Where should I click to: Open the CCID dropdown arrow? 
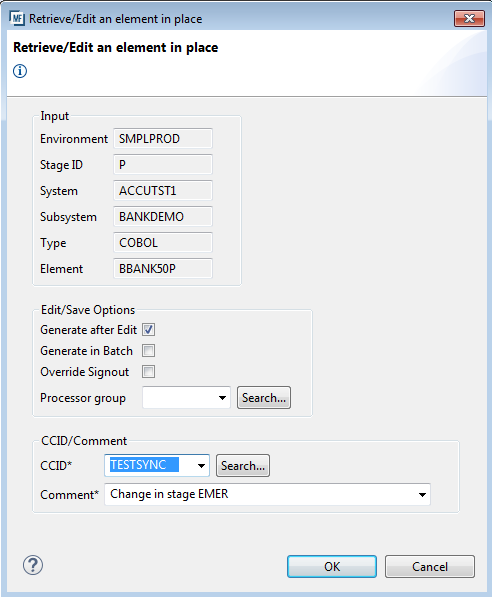201,466
